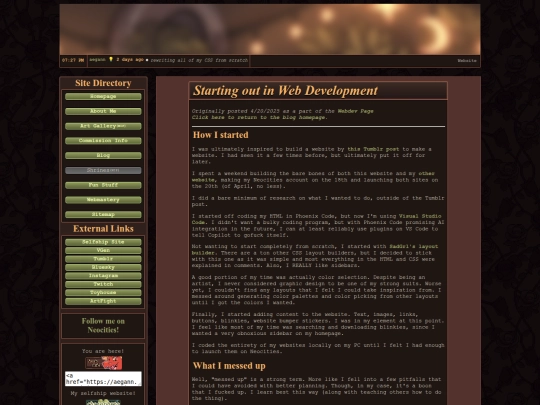This screenshot has width=540, height=405.
Task: Click the selfship website badge image
Action: pyautogui.click(x=103, y=402)
